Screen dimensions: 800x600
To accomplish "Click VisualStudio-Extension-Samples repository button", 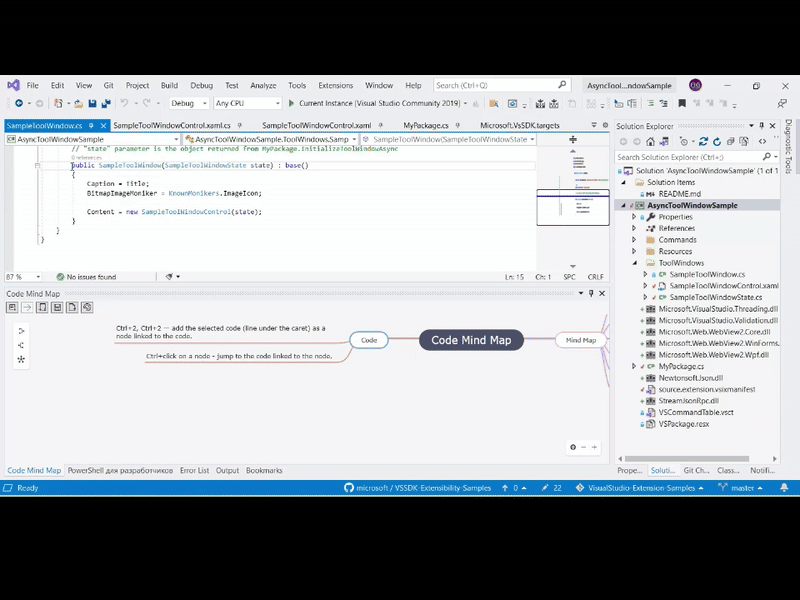I will tap(640, 488).
